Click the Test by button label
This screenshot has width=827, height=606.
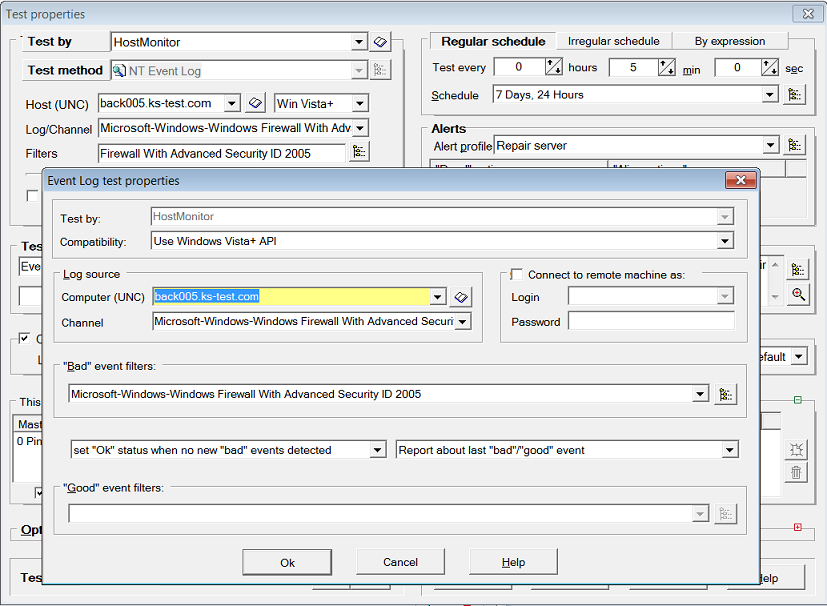click(65, 42)
